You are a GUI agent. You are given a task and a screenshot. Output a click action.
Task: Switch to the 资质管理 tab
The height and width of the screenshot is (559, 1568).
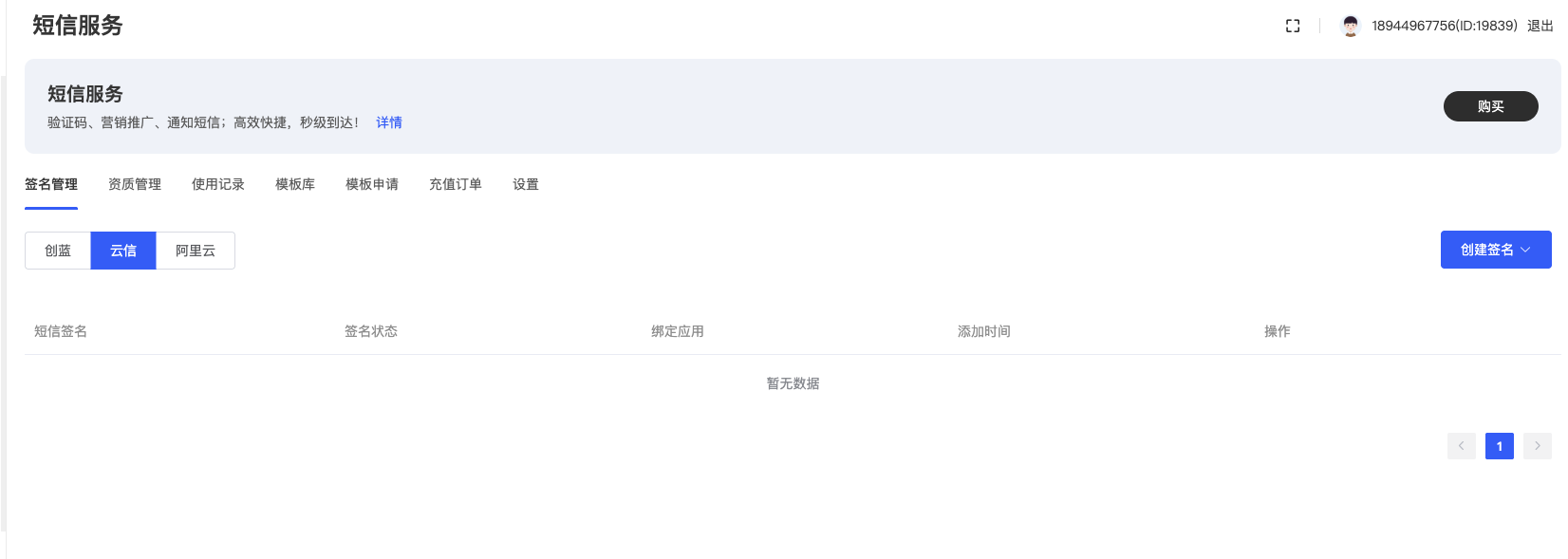pos(135,184)
